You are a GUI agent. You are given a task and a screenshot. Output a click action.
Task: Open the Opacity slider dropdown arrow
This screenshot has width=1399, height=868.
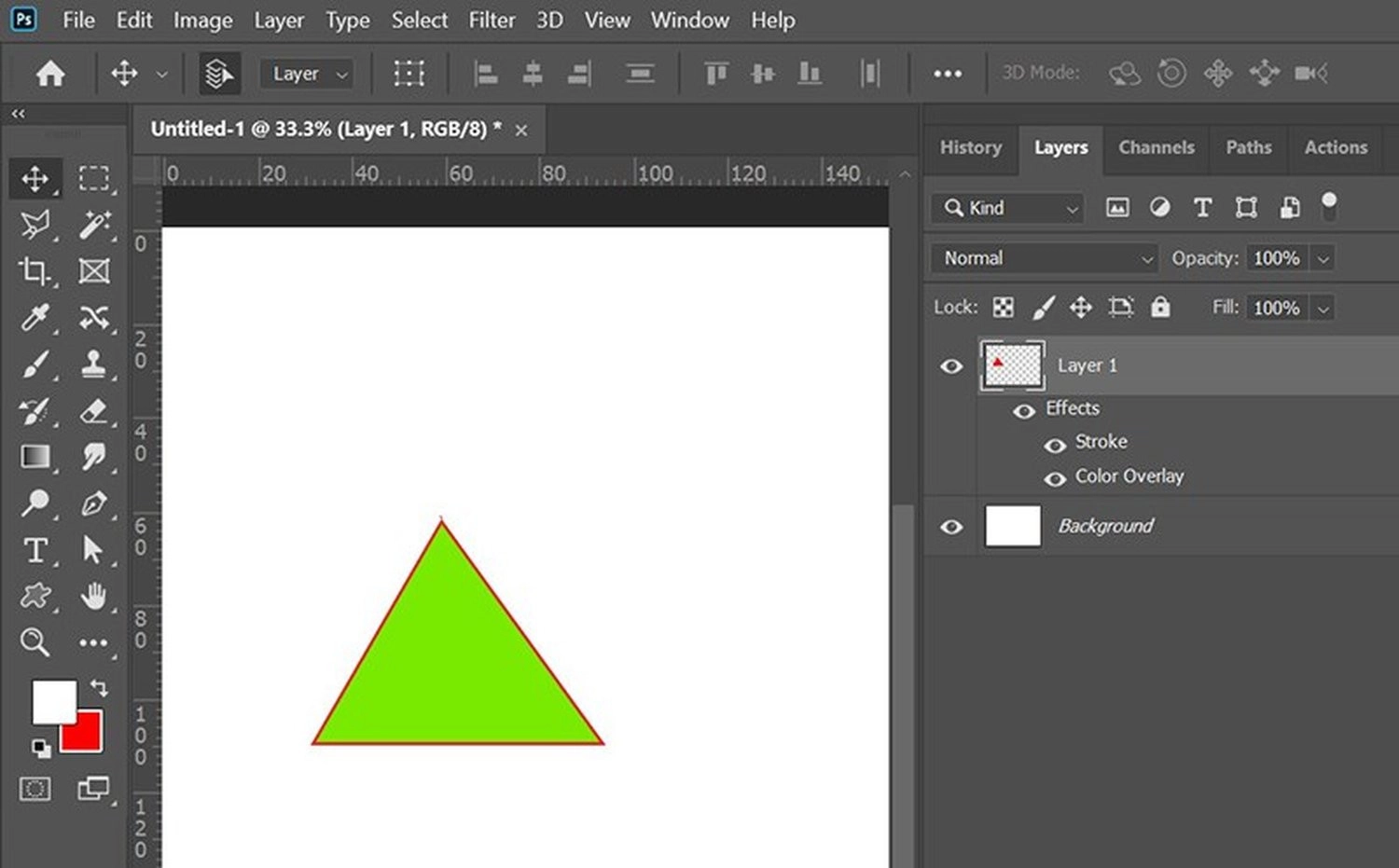1323,259
